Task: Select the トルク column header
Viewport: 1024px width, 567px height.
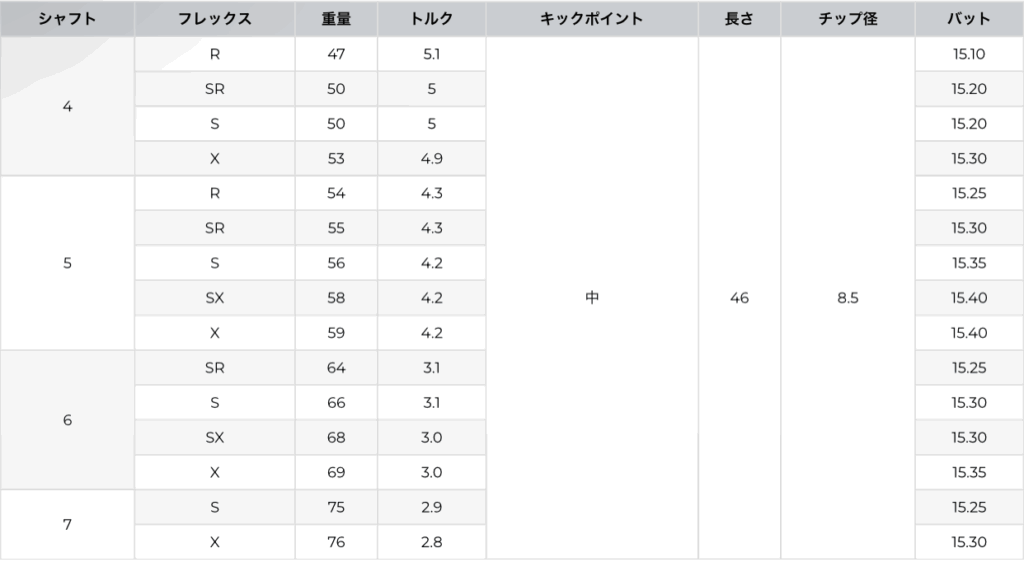Action: [431, 19]
